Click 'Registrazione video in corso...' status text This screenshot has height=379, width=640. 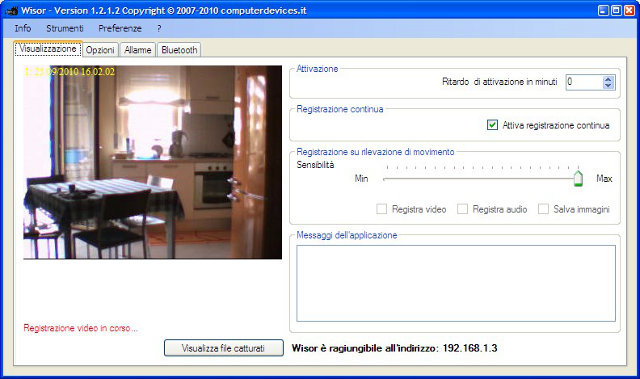click(x=80, y=328)
